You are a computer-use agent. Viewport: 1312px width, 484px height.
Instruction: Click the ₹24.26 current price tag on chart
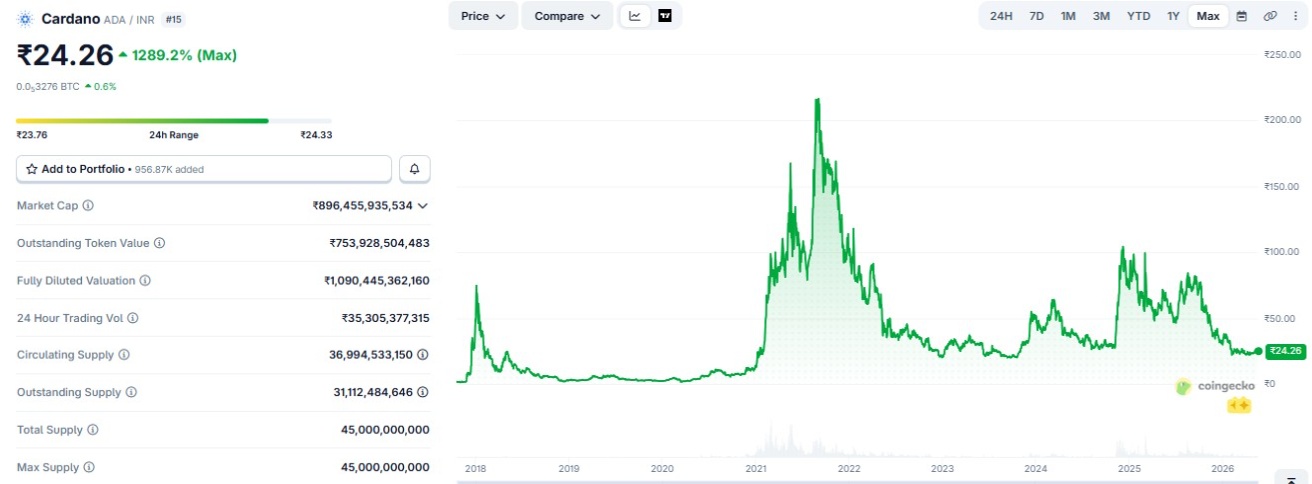point(1284,351)
